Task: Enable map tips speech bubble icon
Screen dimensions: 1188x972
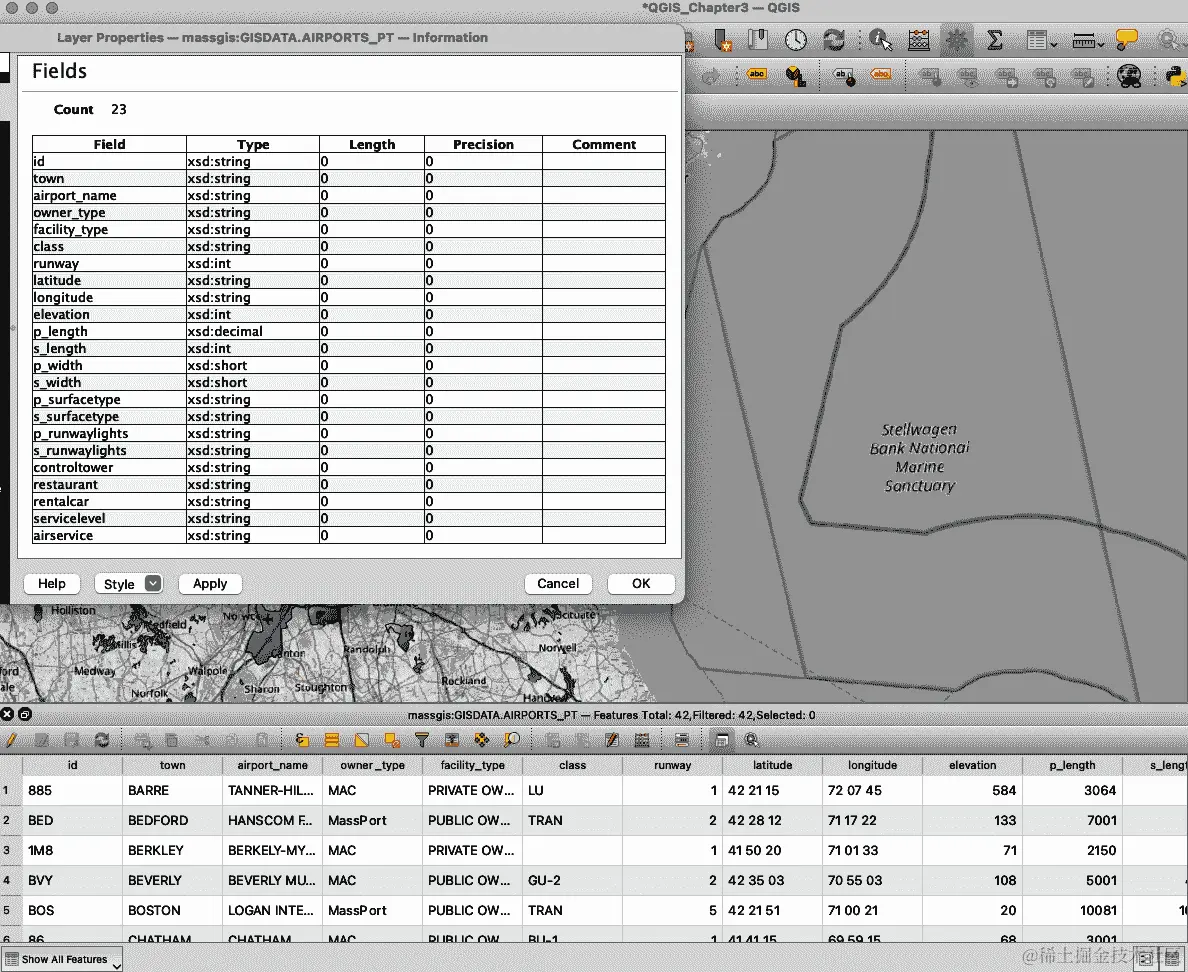Action: [x=1127, y=40]
